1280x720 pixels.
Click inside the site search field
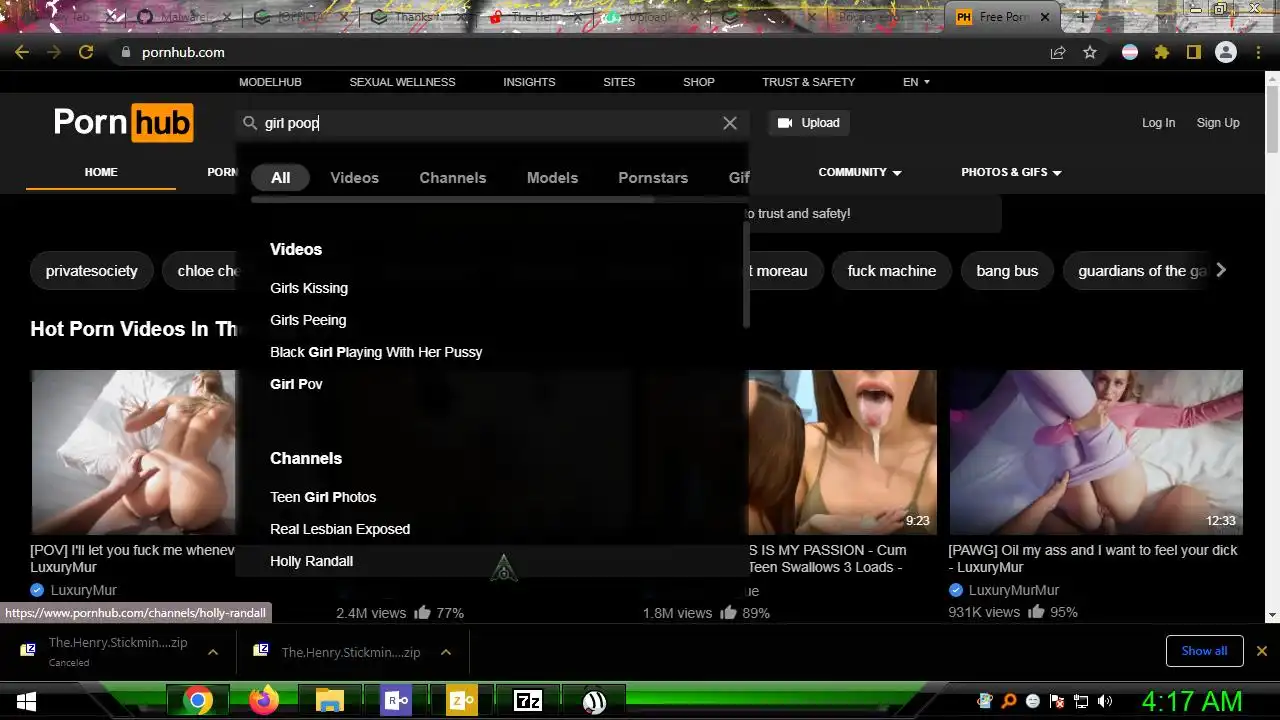(x=490, y=123)
